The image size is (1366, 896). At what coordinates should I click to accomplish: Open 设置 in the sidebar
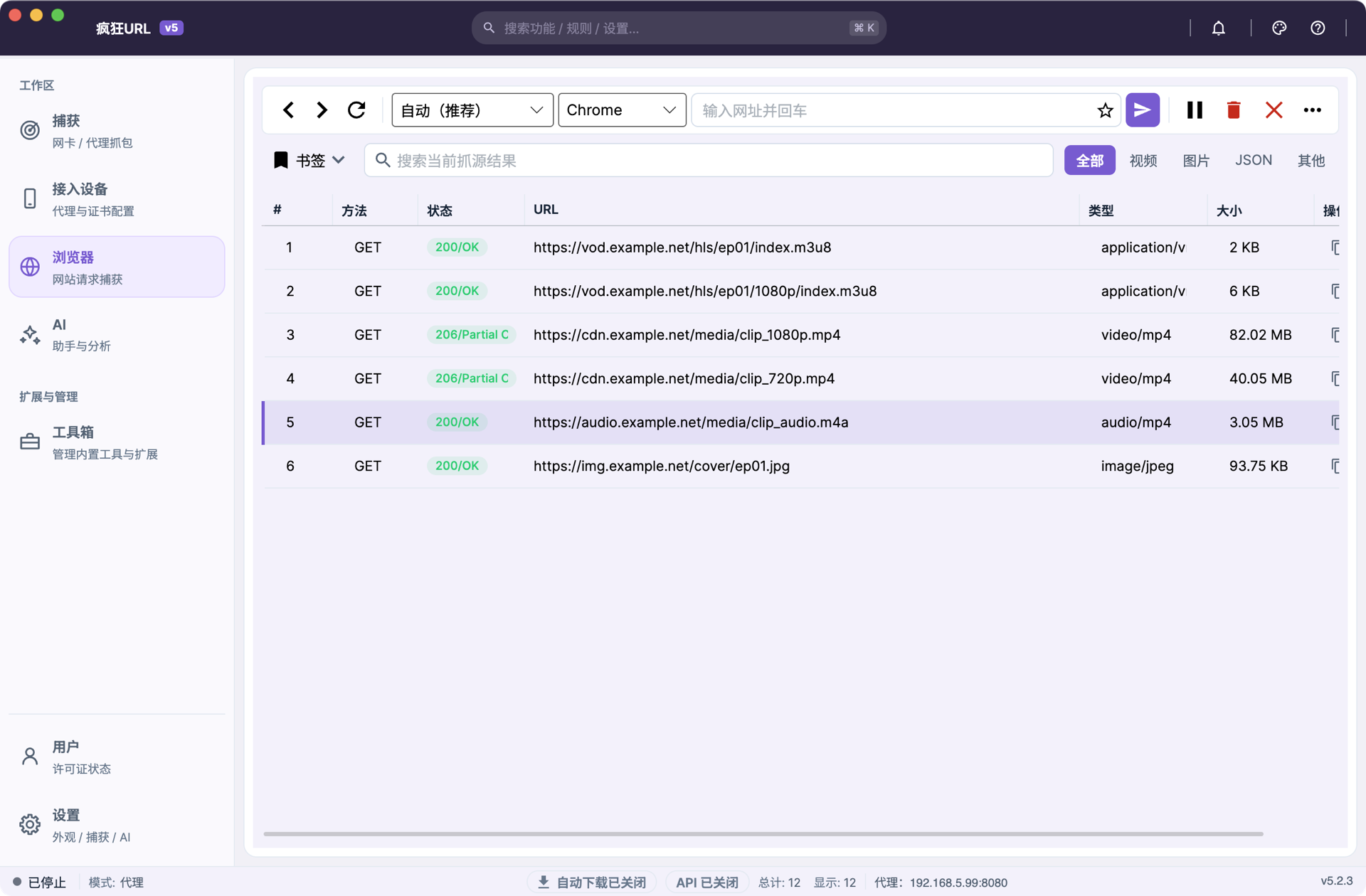coord(117,826)
